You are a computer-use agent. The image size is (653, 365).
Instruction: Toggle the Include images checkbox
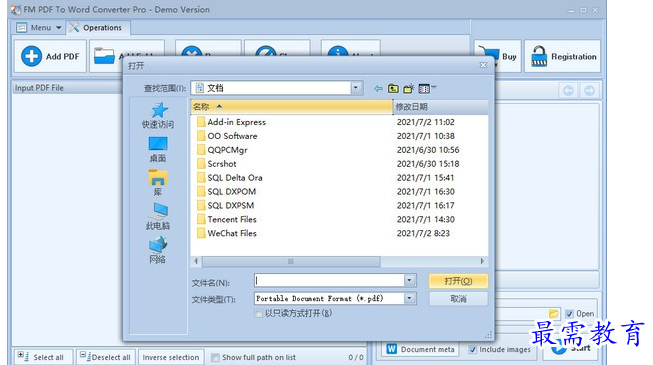click(x=473, y=349)
